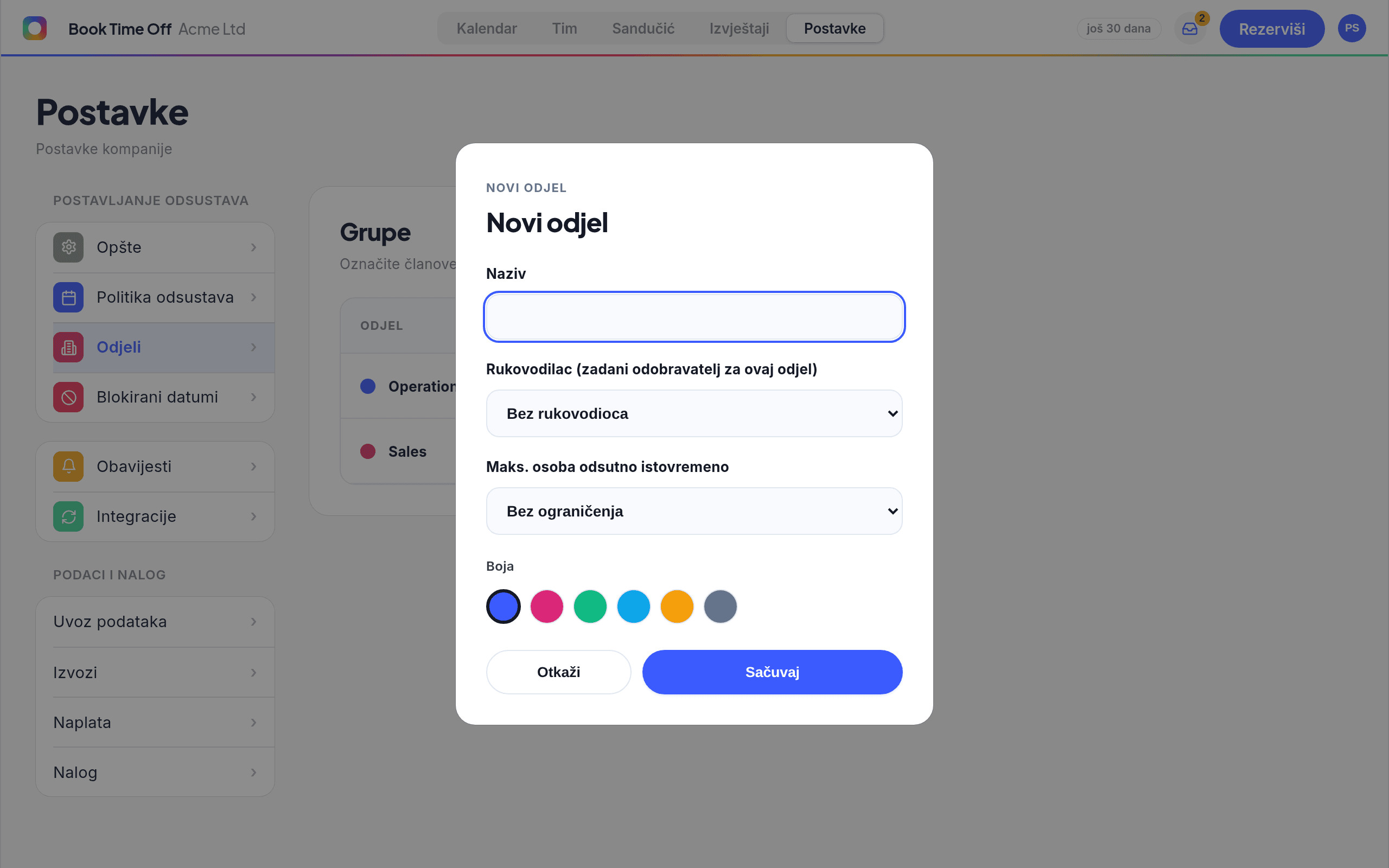
Task: Open the Bez ograničenja dropdown
Action: click(x=694, y=511)
